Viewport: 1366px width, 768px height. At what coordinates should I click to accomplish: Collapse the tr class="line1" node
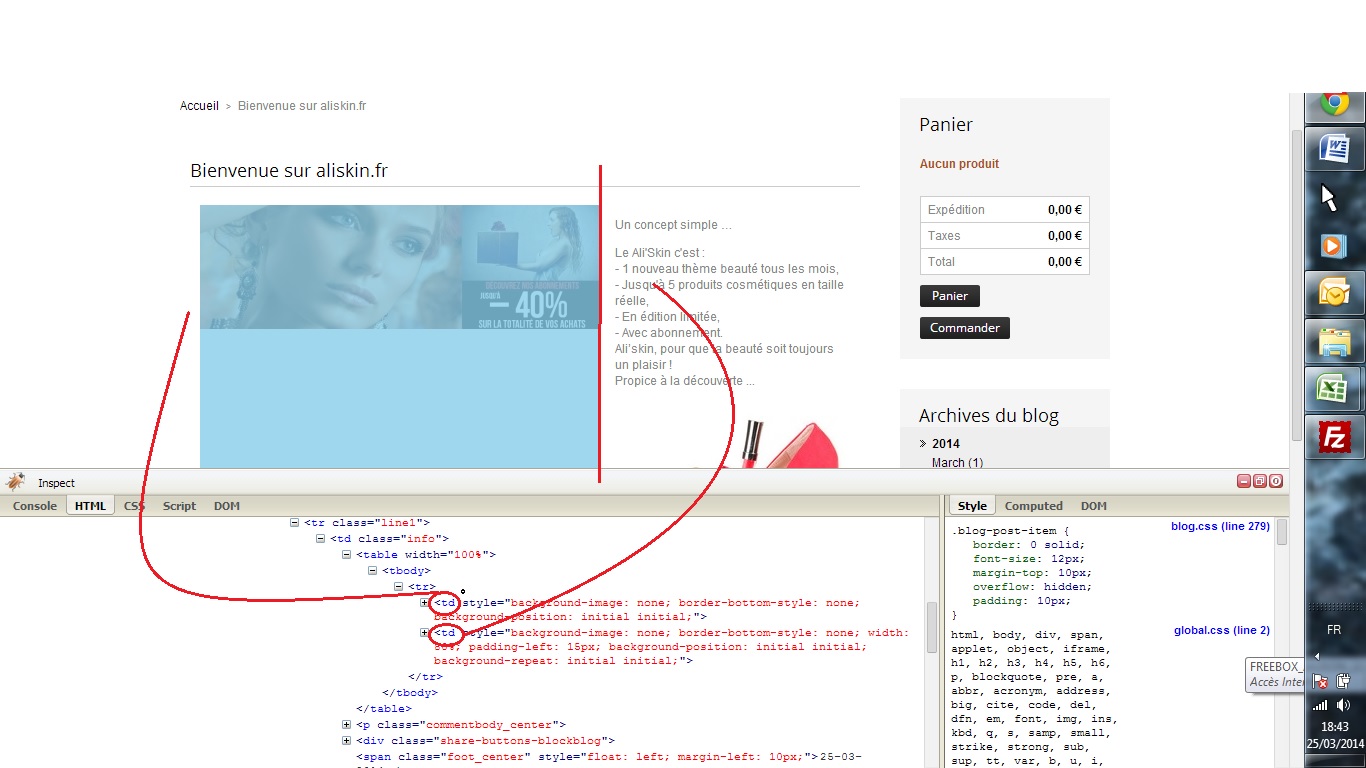tap(295, 522)
